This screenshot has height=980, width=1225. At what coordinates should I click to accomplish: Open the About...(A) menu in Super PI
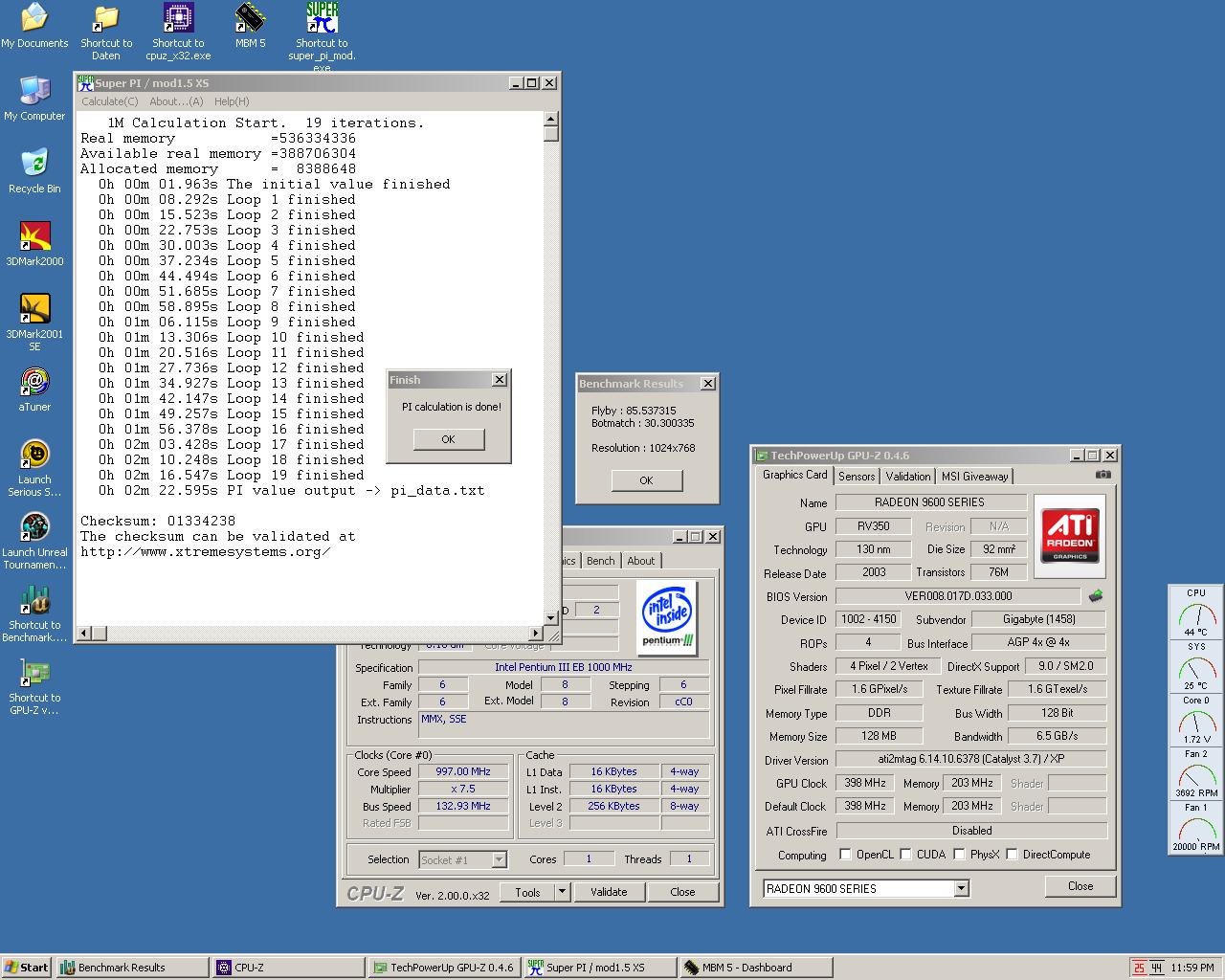pyautogui.click(x=176, y=101)
